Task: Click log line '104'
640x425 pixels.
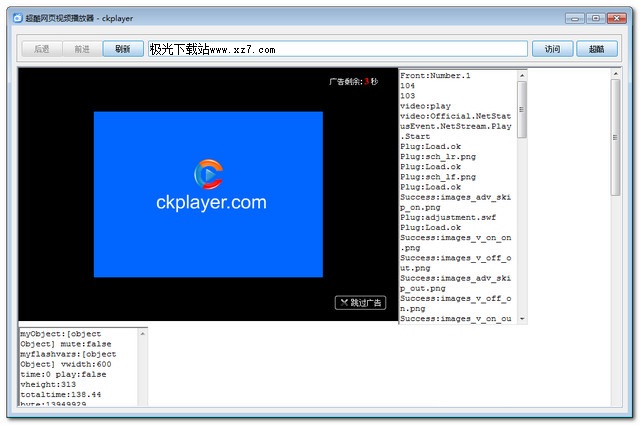Action: tap(407, 86)
